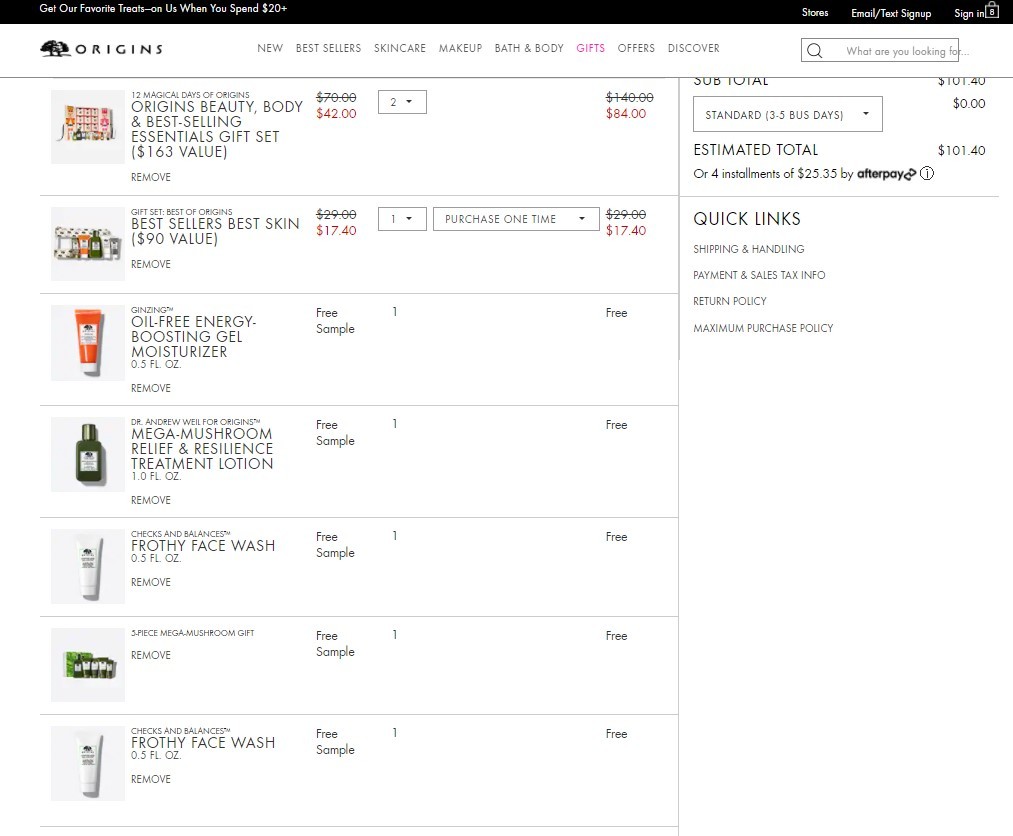Image resolution: width=1013 pixels, height=836 pixels.
Task: Open quantity dropdown for Best Sellers Best Skin
Action: (x=402, y=219)
